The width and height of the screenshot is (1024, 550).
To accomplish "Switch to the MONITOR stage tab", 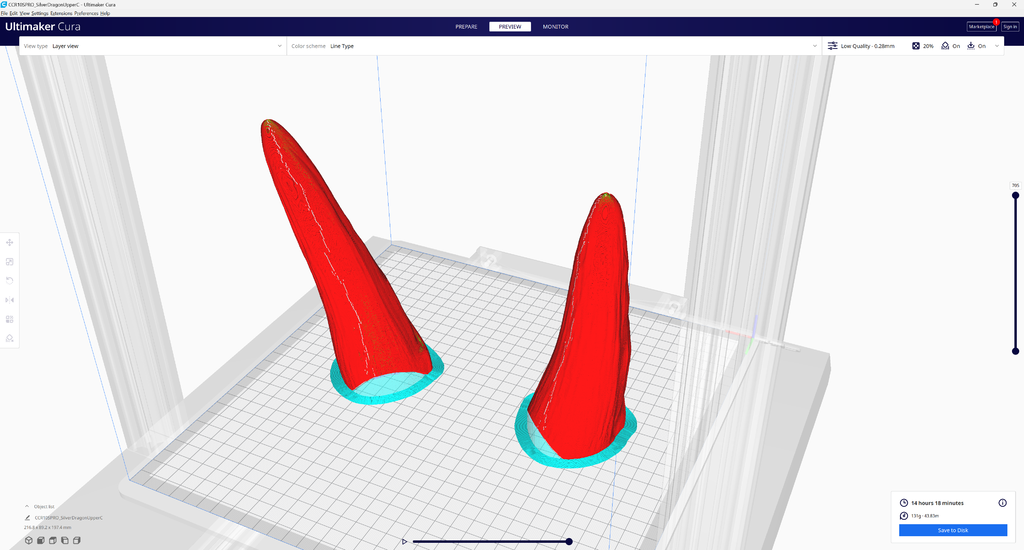I will (556, 27).
